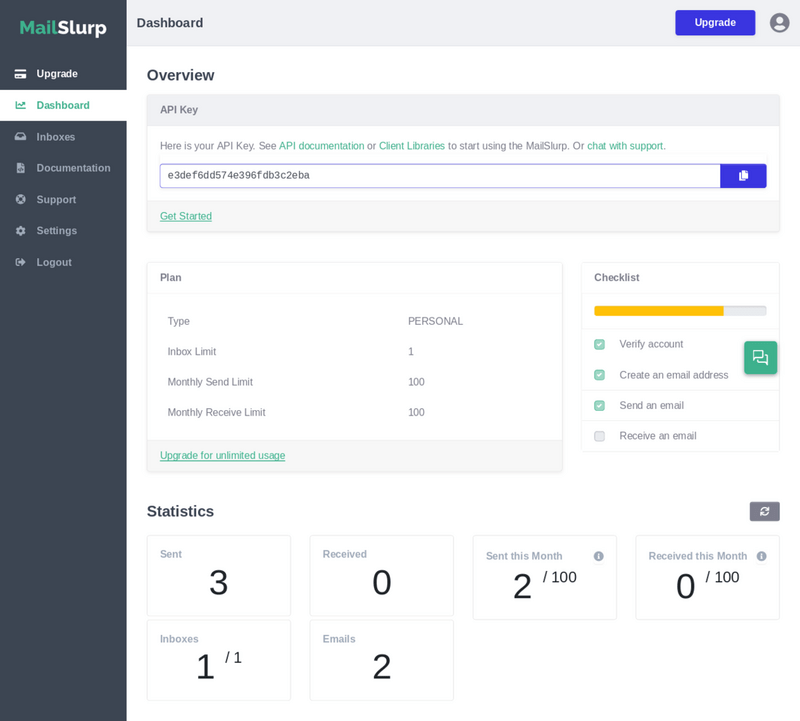This screenshot has width=800, height=721.
Task: Open Settings from the sidebar
Action: [x=63, y=231]
